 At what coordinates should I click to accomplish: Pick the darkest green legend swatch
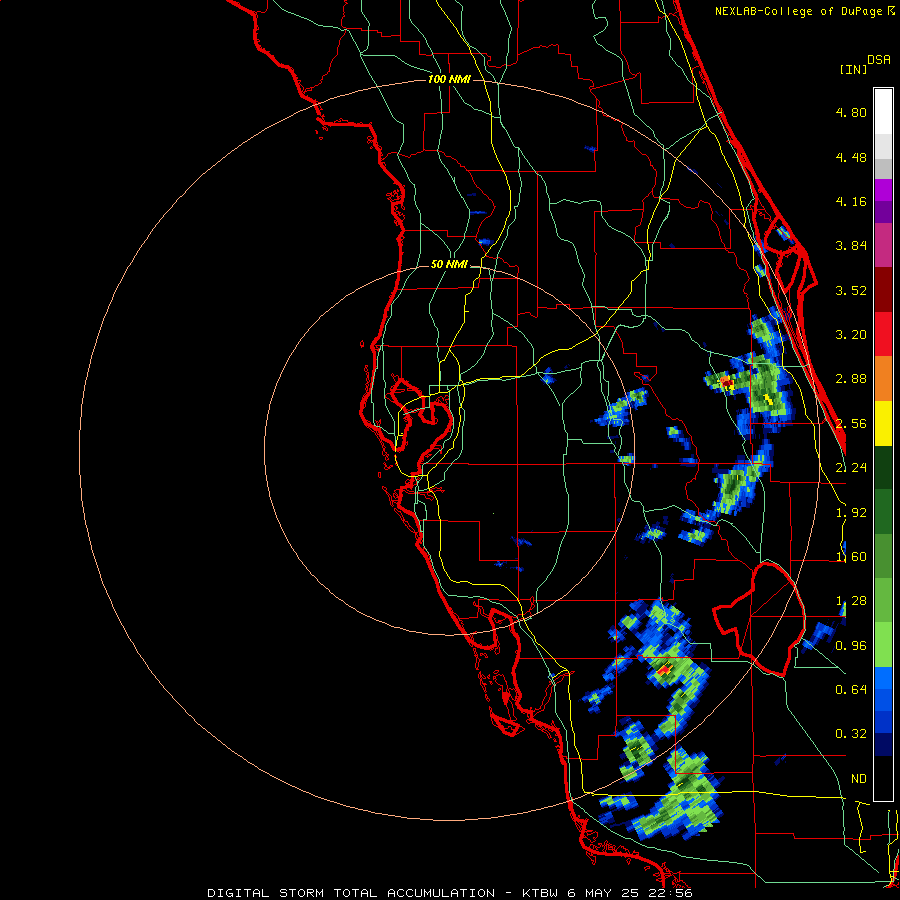click(x=883, y=467)
